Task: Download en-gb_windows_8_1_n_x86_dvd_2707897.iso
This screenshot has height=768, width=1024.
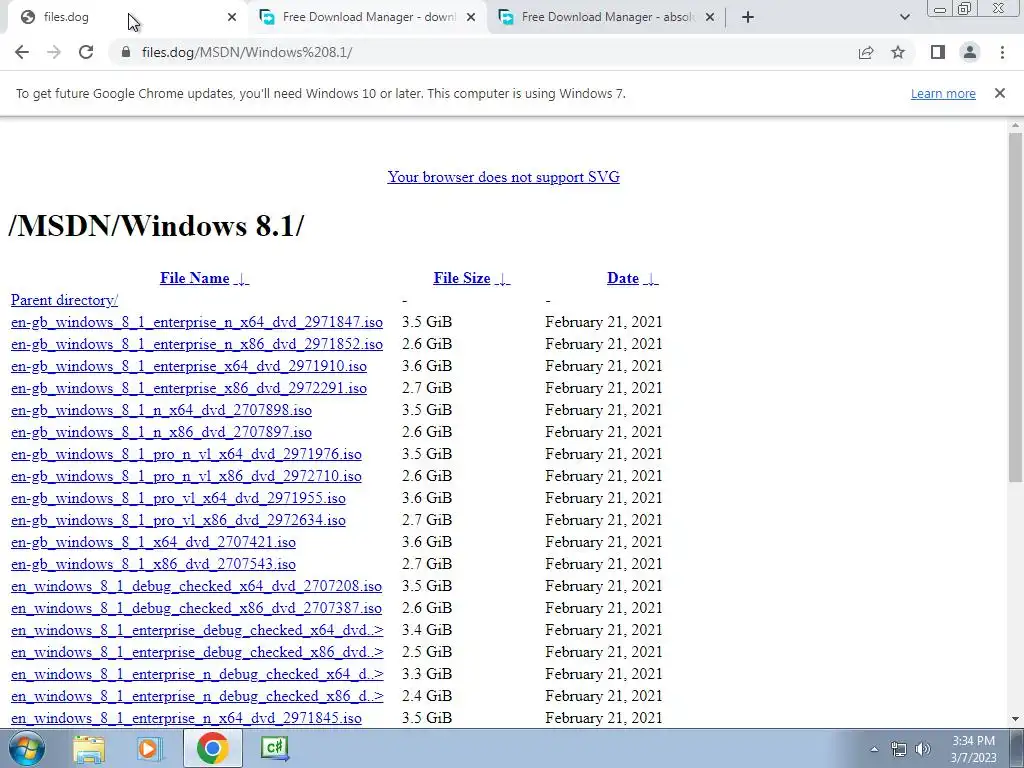Action: [x=161, y=432]
